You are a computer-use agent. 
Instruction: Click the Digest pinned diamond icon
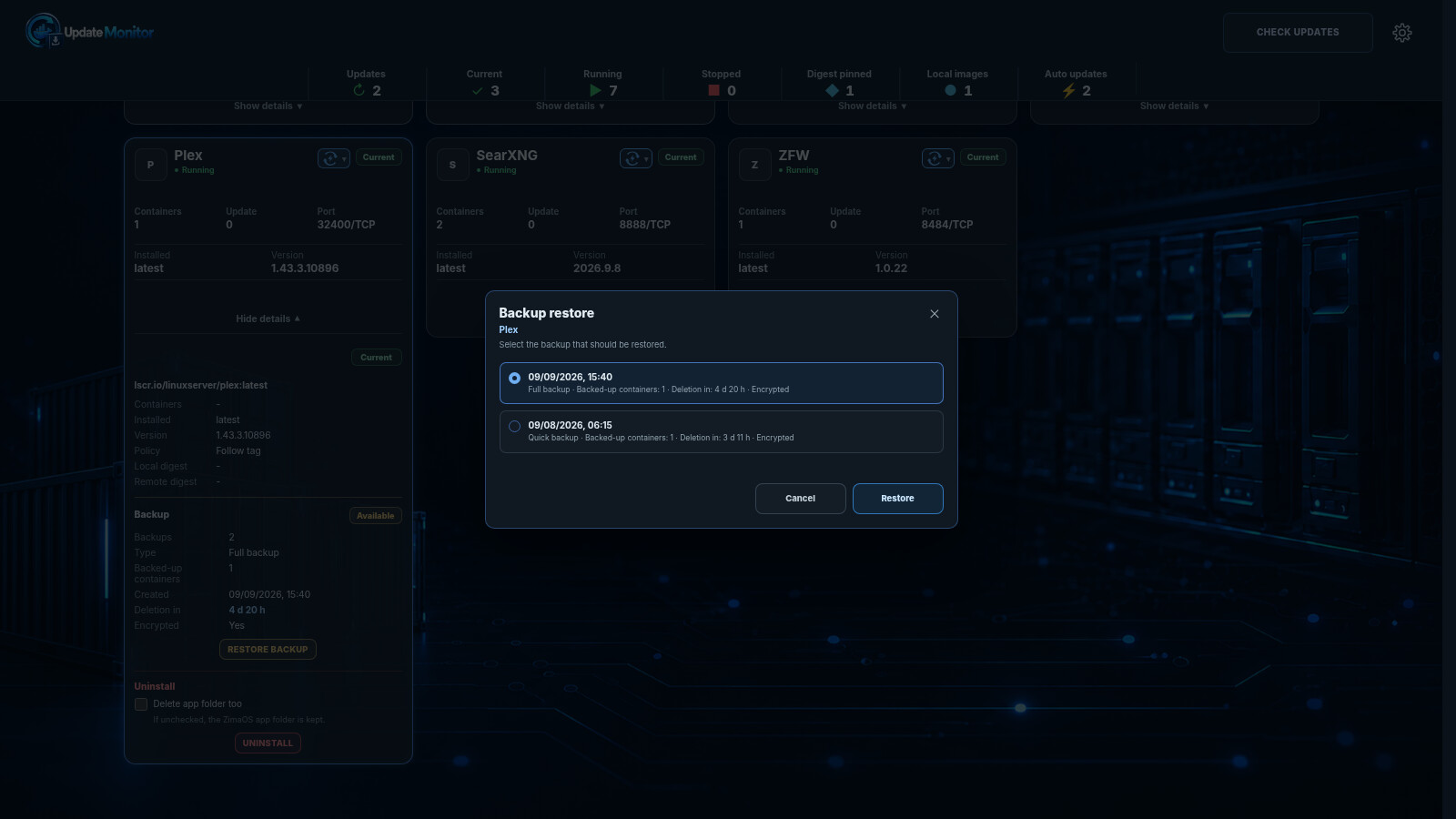832,90
